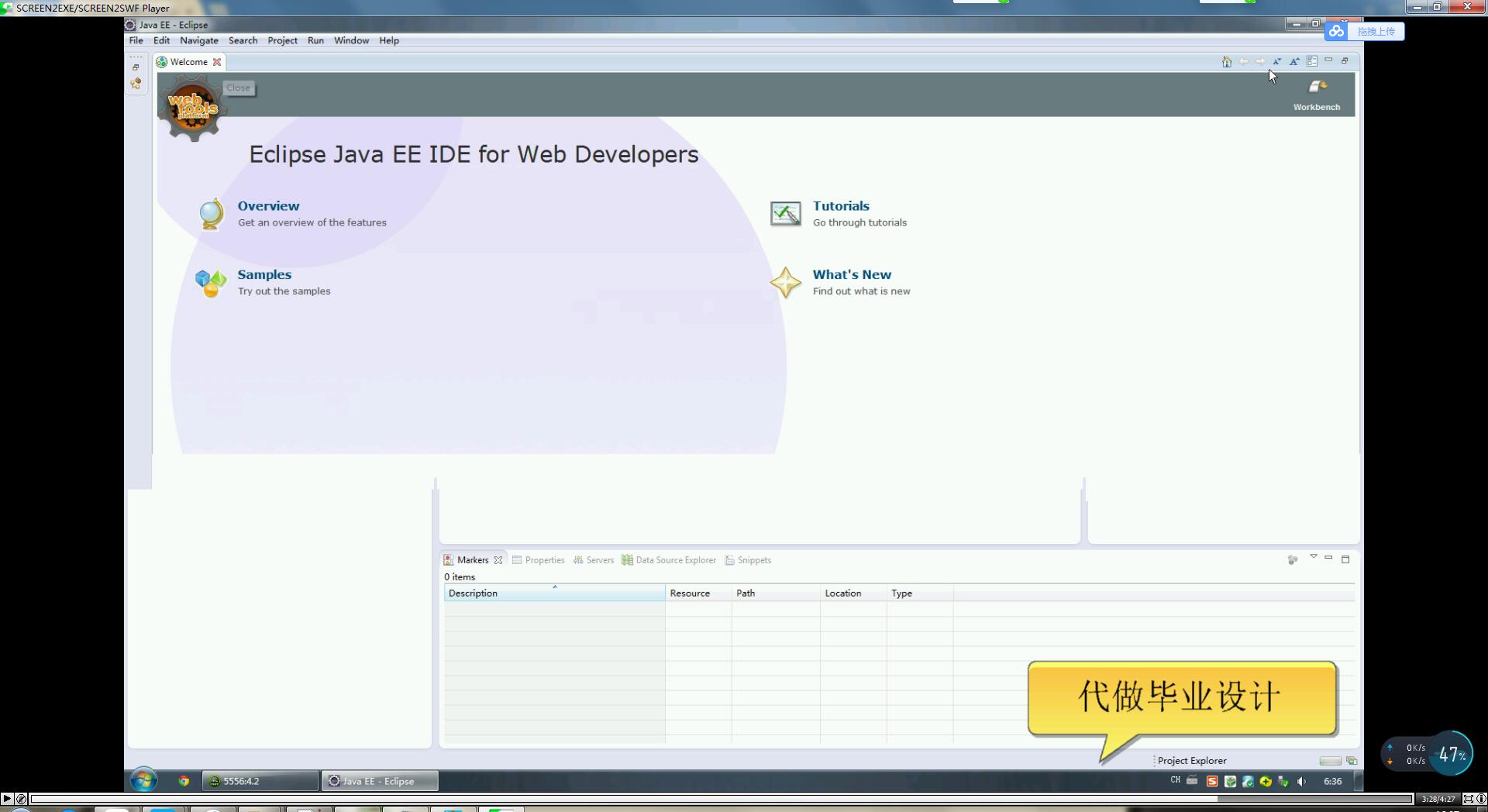Viewport: 1488px width, 812px height.
Task: Minimize the Welcome view
Action: click(x=1328, y=60)
